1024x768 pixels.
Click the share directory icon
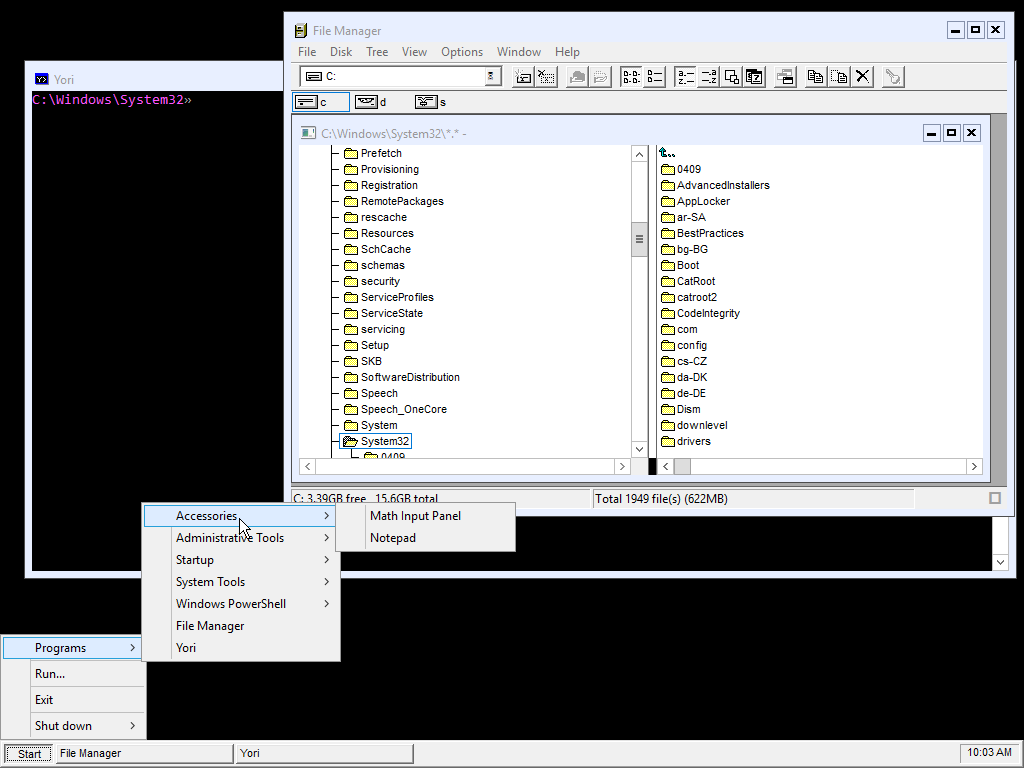[x=577, y=76]
